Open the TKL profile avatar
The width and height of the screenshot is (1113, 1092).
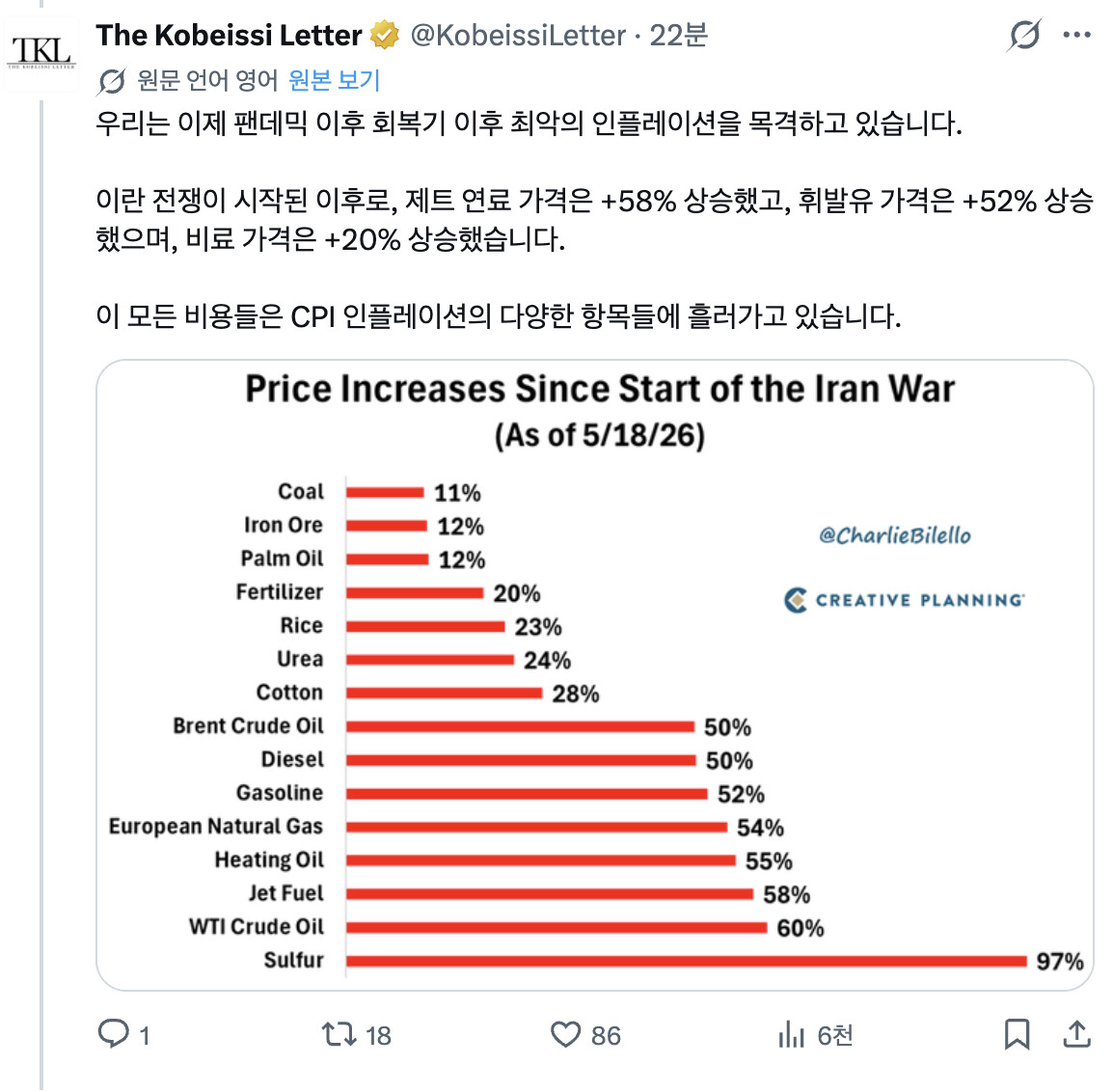pos(41,54)
